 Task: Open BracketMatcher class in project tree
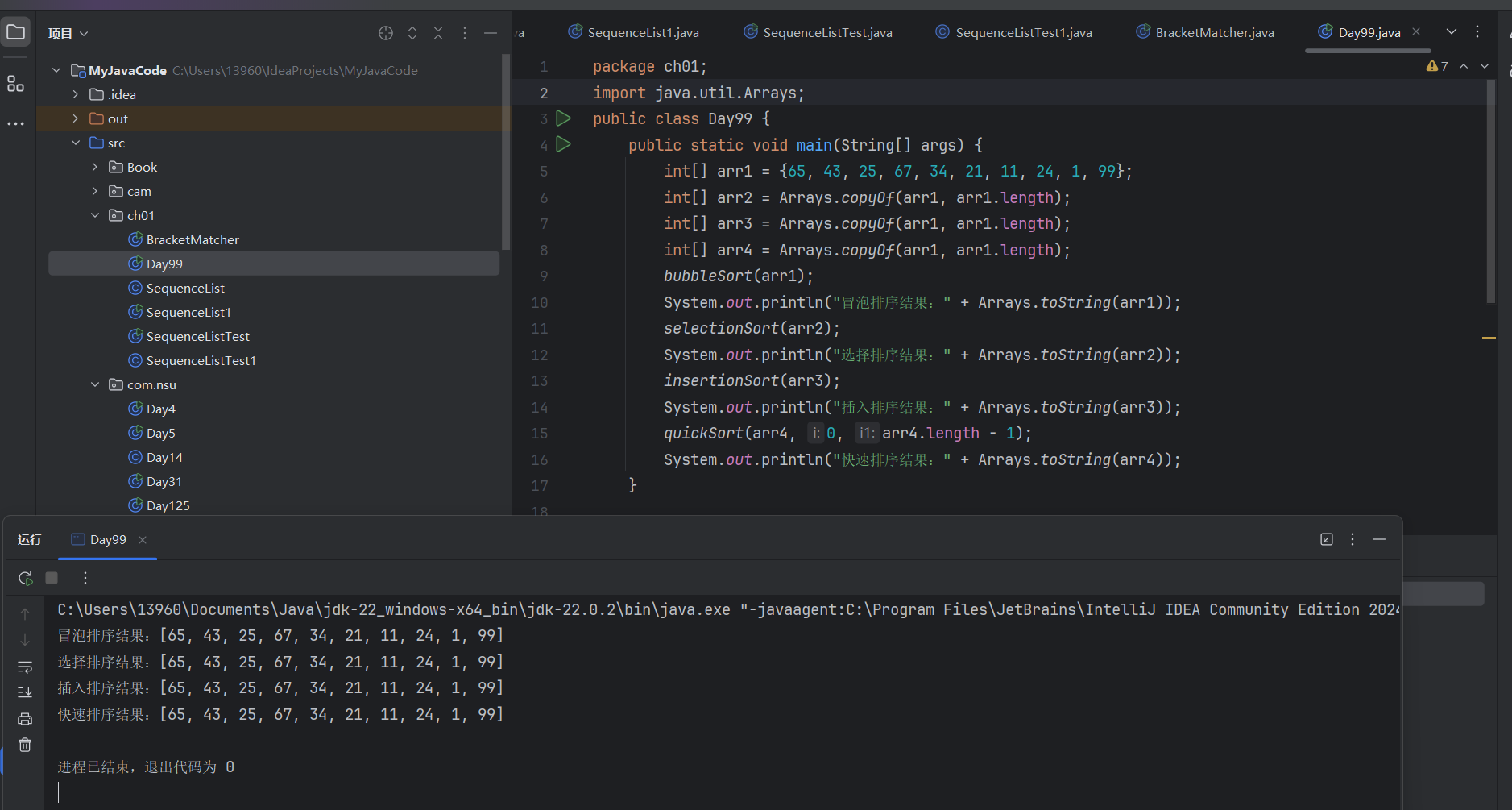coord(193,239)
